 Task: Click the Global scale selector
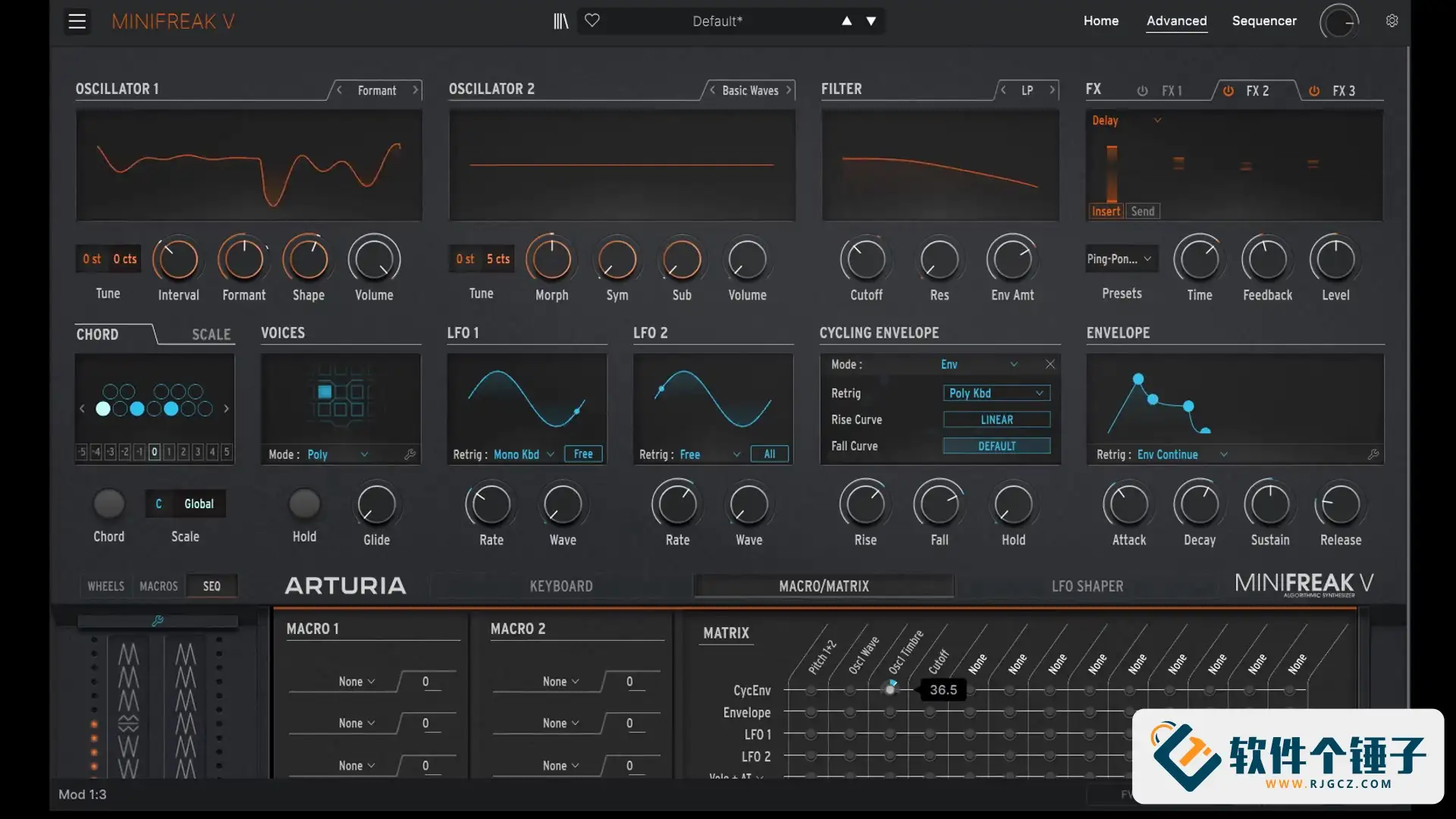(199, 504)
